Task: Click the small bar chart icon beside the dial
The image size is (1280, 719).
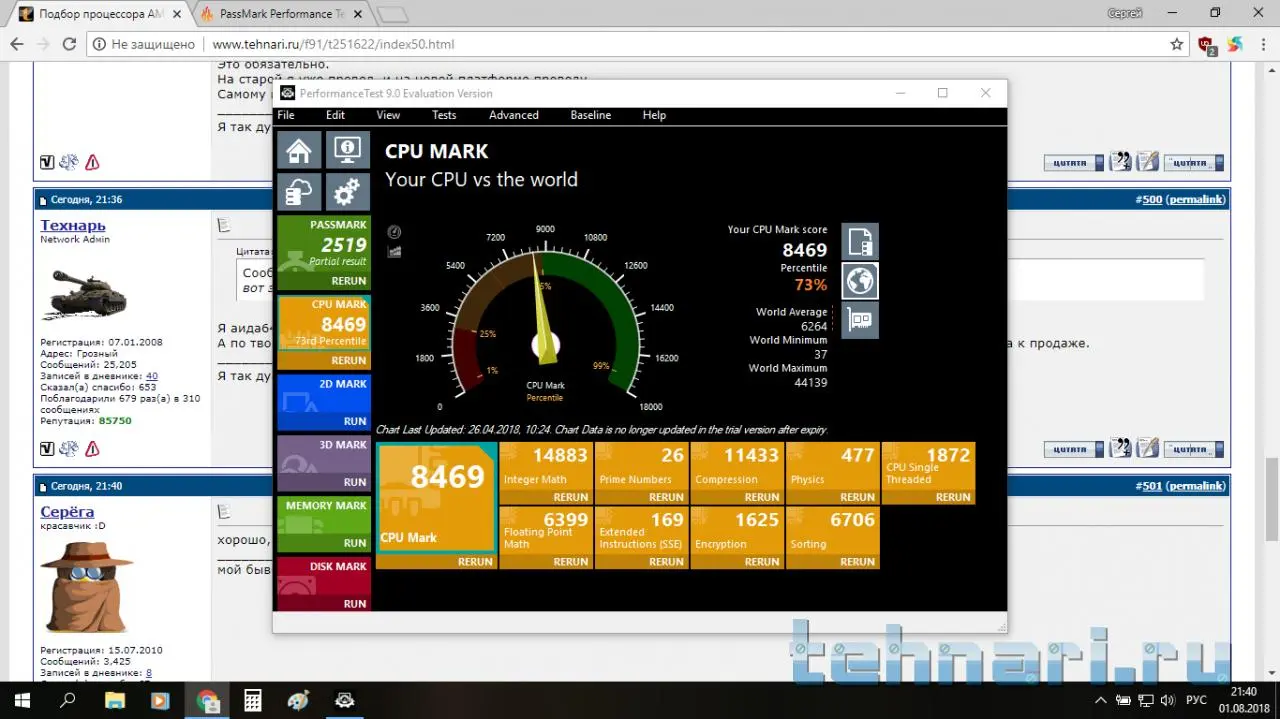Action: 394,251
